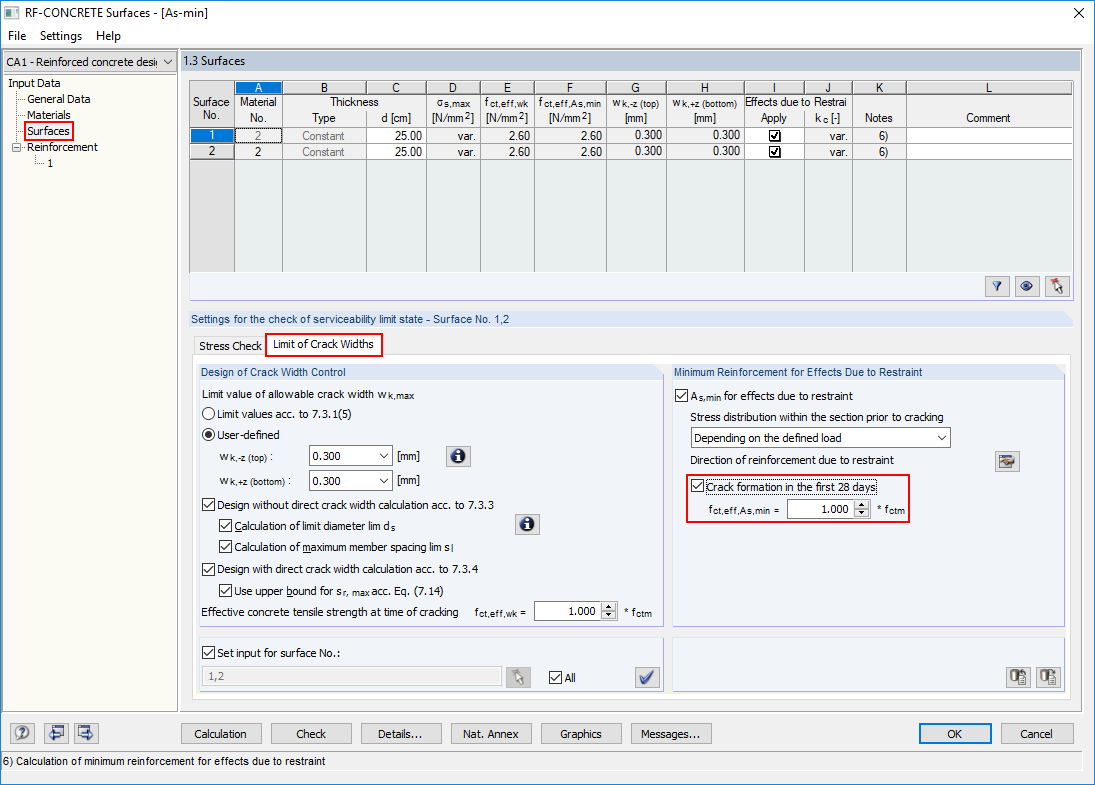
Task: Activate the pick-surfaces-graphically arrow icon
Action: (1056, 286)
